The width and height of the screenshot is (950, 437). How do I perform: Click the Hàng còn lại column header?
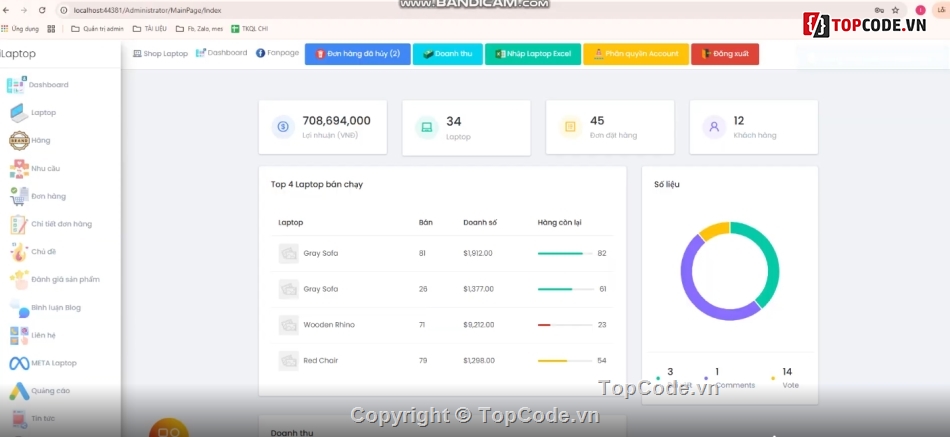pyautogui.click(x=559, y=222)
